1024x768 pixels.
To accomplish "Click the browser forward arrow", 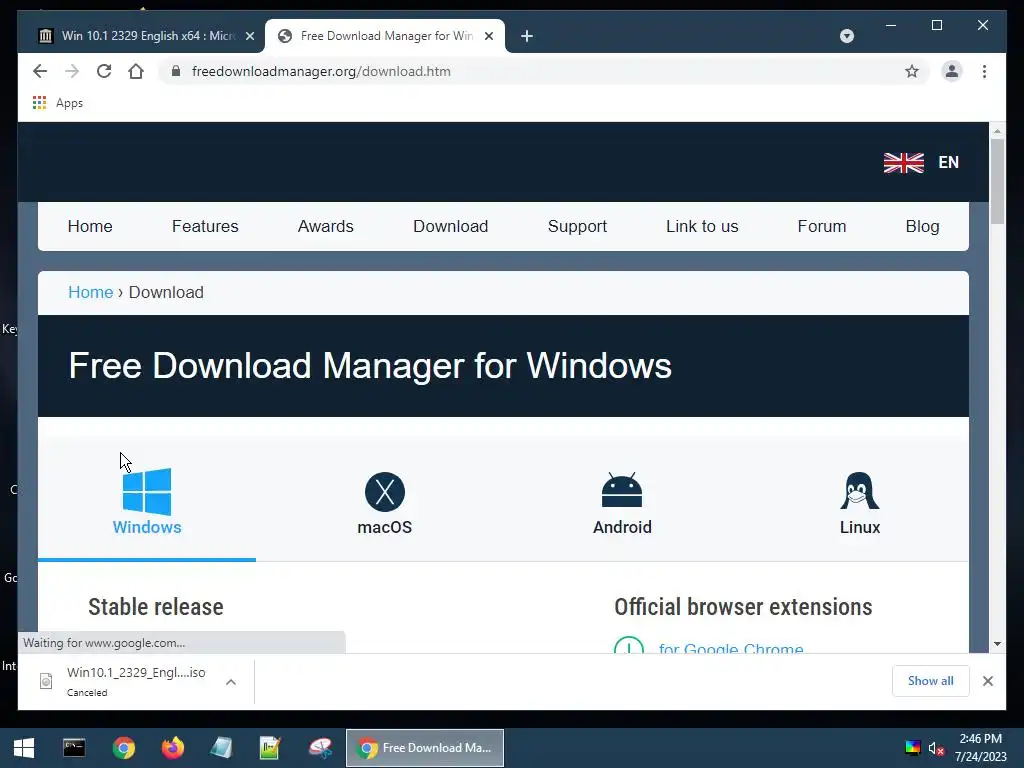I will pyautogui.click(x=72, y=71).
